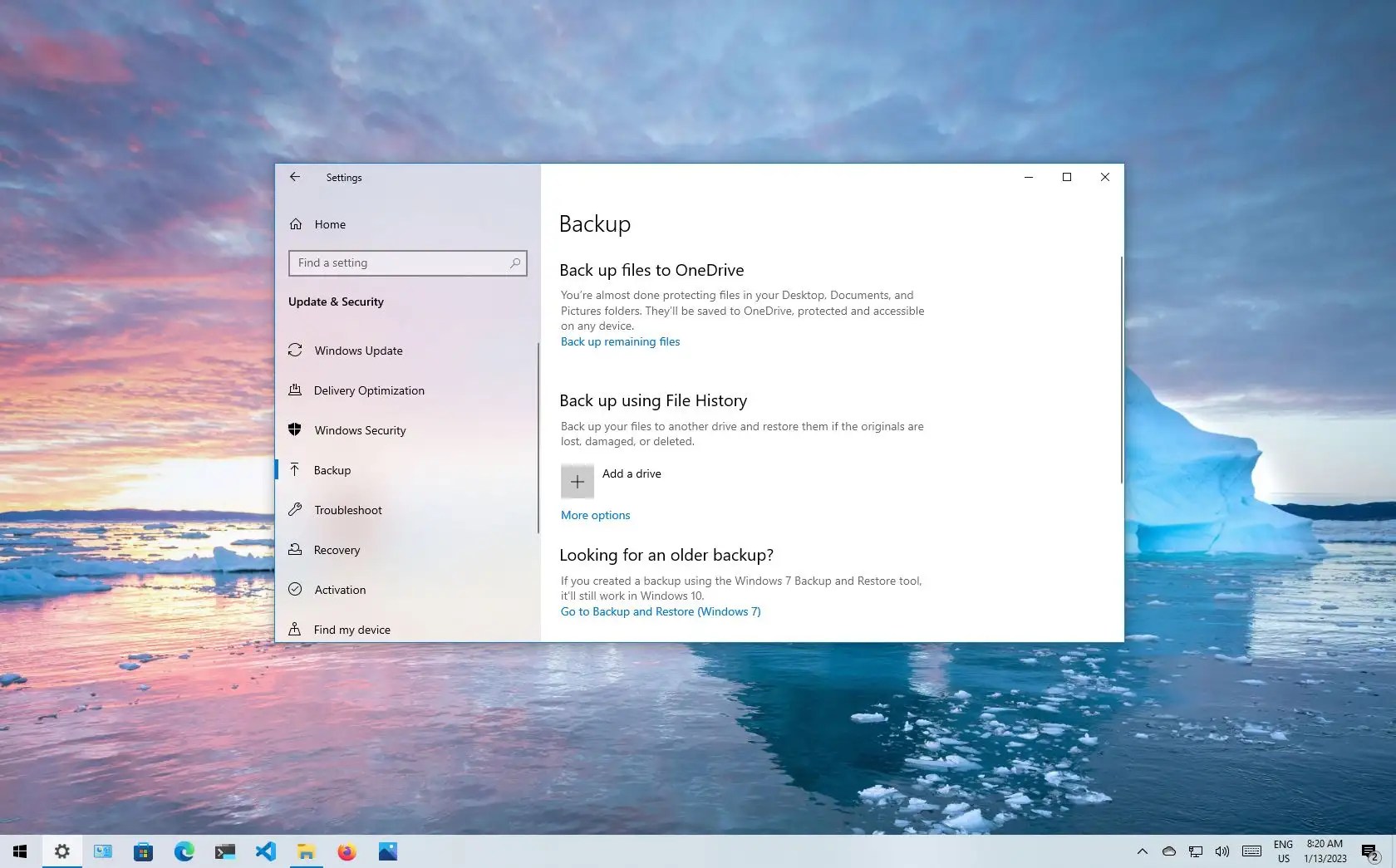Open the volume control in system tray
Viewport: 1396px width, 868px height.
[x=1221, y=851]
